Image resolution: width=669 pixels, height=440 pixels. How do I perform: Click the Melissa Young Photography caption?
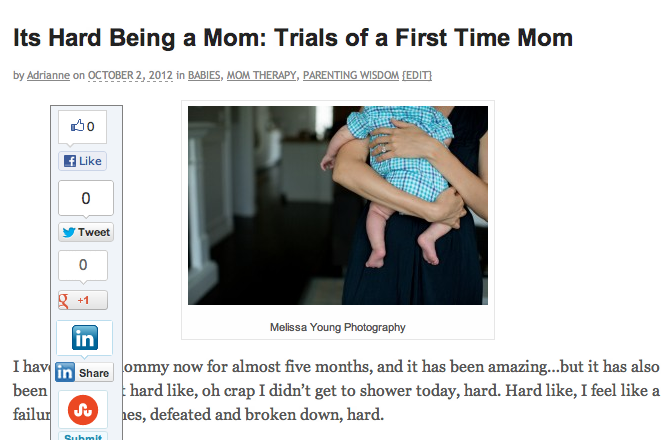(x=338, y=327)
